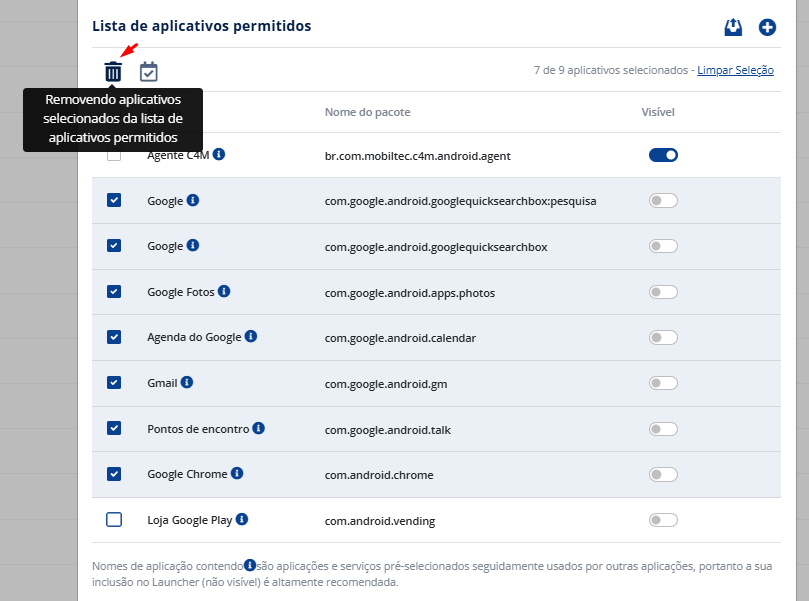Click the Nome do pacote column header
The image size is (809, 601).
(x=367, y=112)
